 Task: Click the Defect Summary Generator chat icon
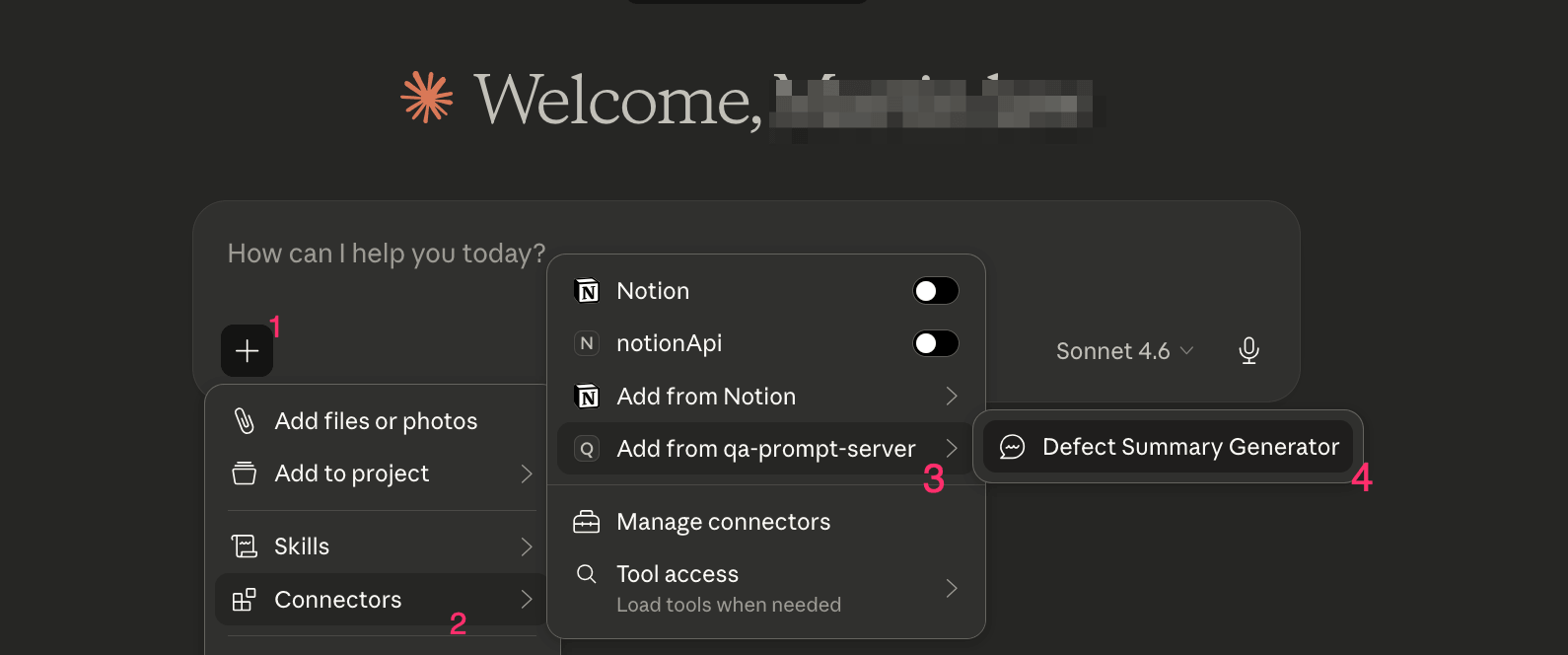coord(1012,447)
